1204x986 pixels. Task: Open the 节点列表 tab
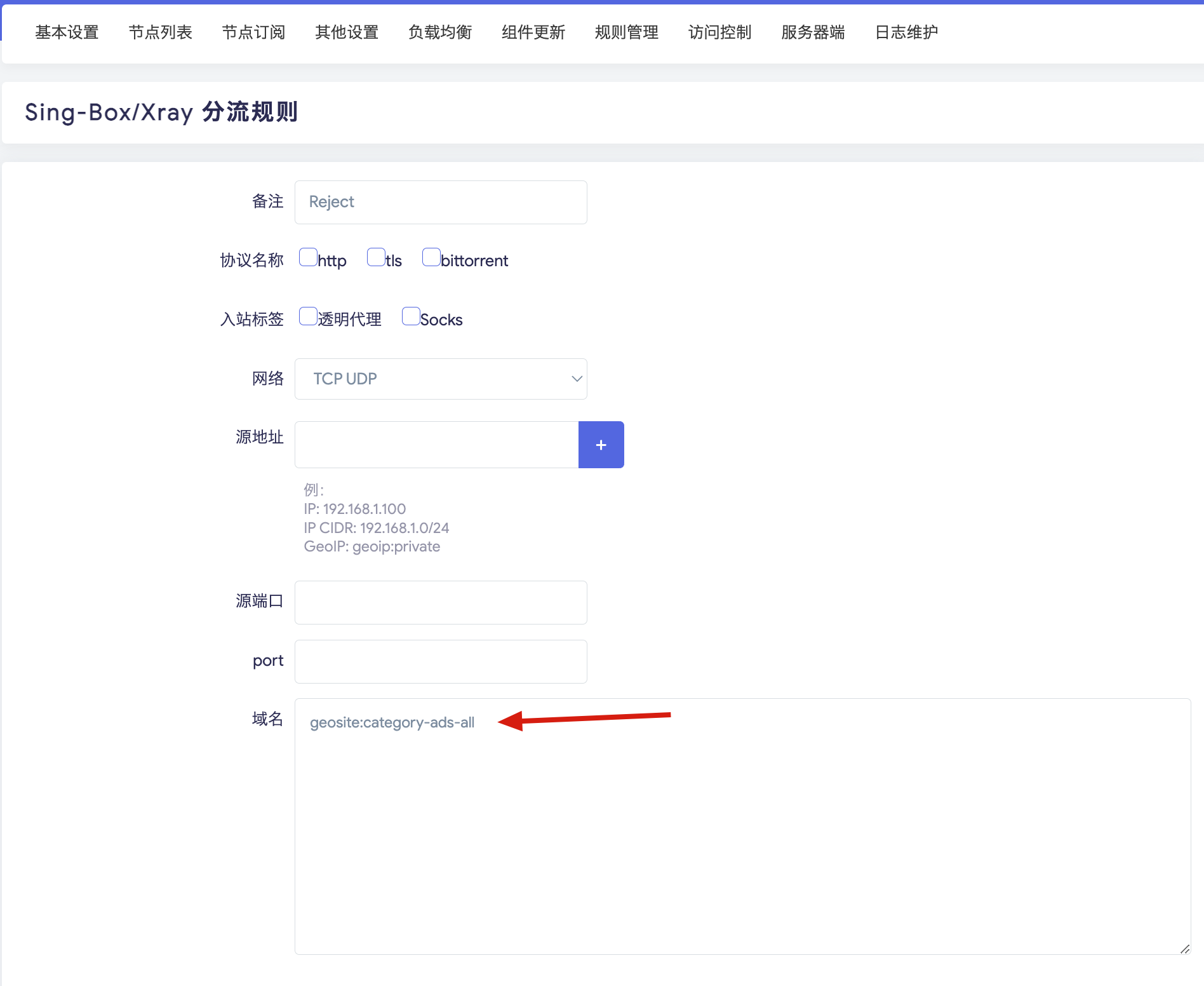[x=160, y=32]
